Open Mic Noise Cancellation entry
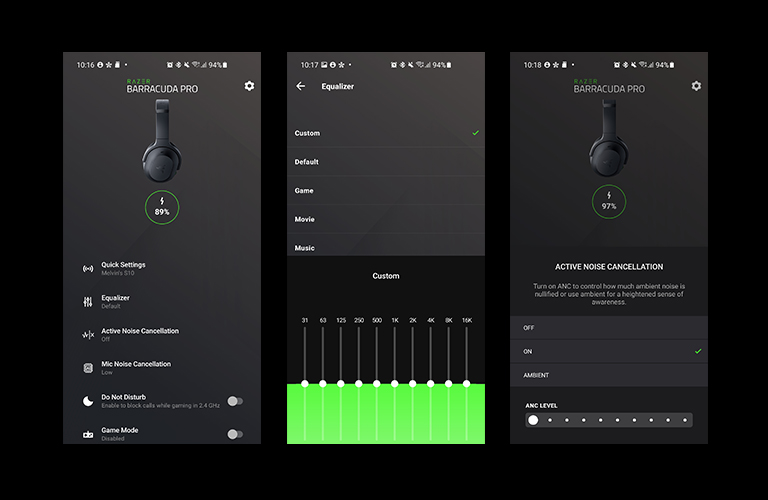This screenshot has height=500, width=768. 162,368
